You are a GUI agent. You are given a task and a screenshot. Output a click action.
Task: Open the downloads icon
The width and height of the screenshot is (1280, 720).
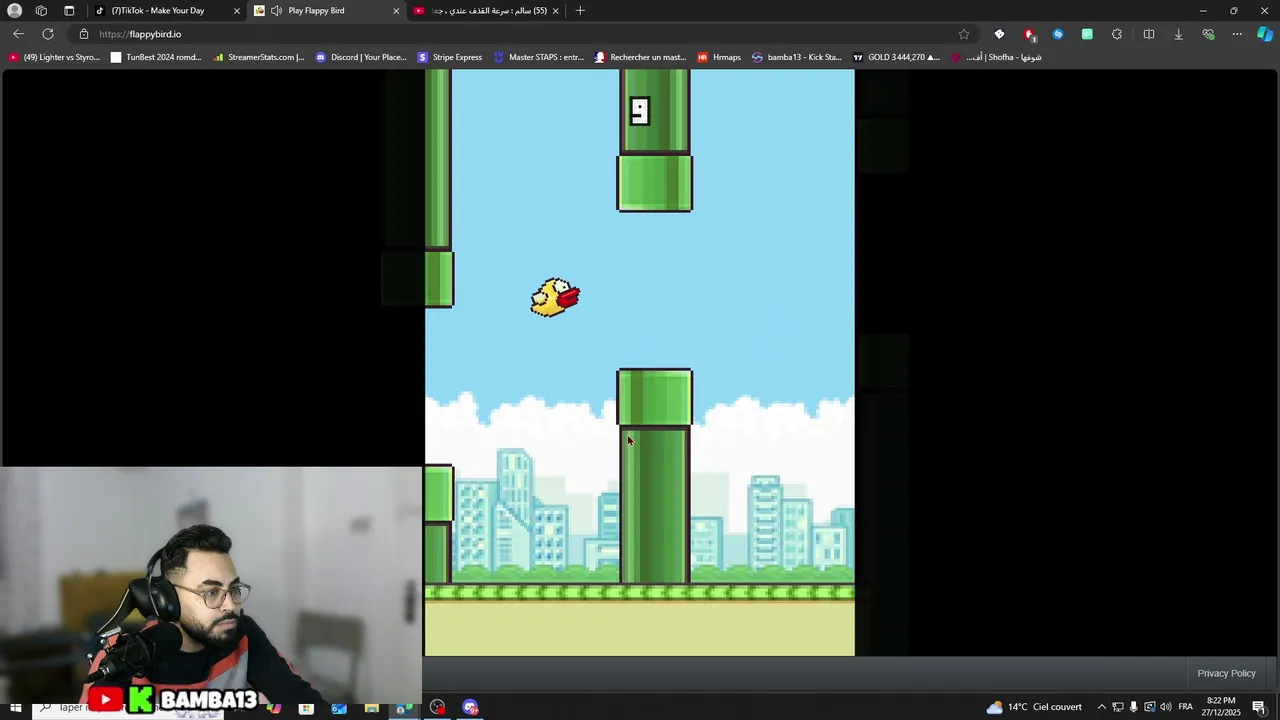click(x=1178, y=34)
